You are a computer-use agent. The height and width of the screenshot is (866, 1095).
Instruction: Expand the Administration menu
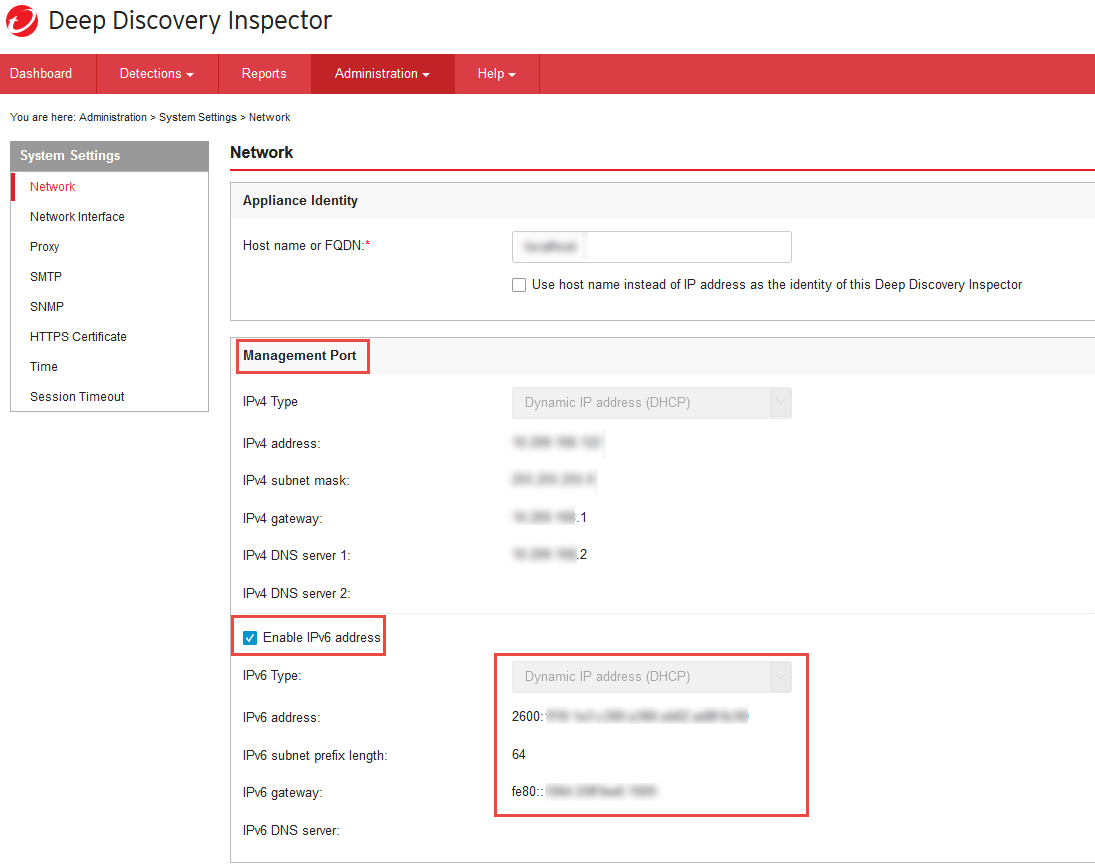coord(382,74)
